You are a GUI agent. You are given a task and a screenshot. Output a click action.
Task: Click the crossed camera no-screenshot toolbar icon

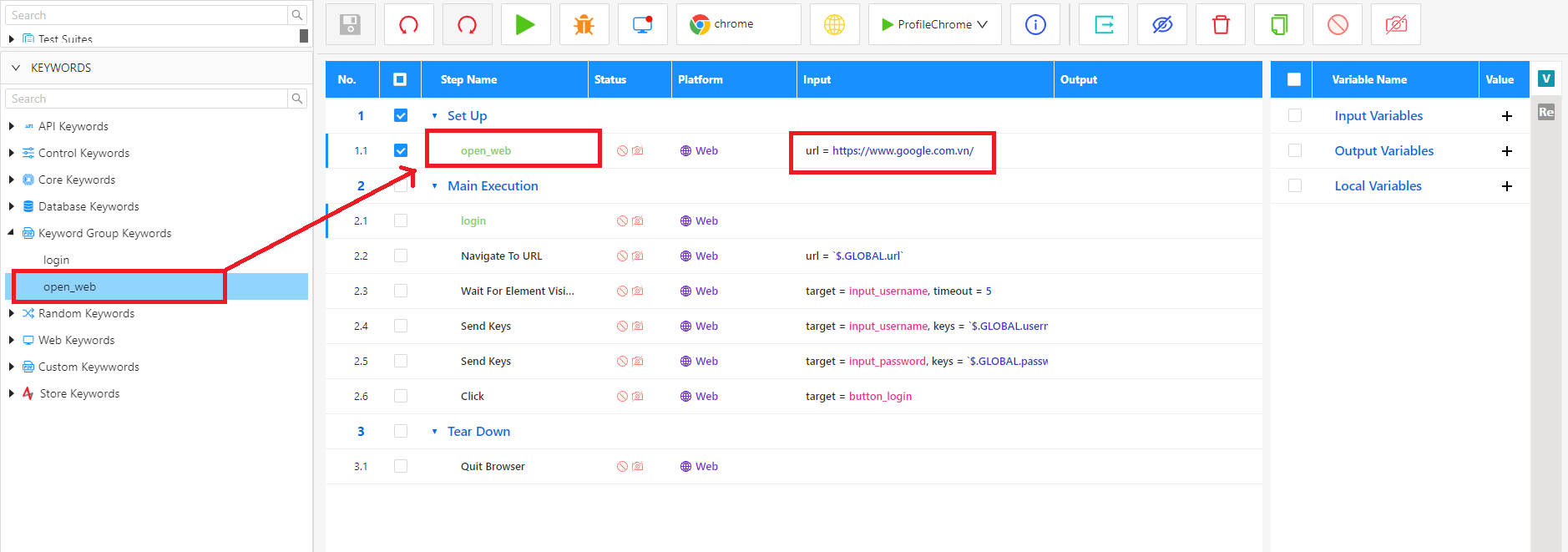(x=1396, y=24)
